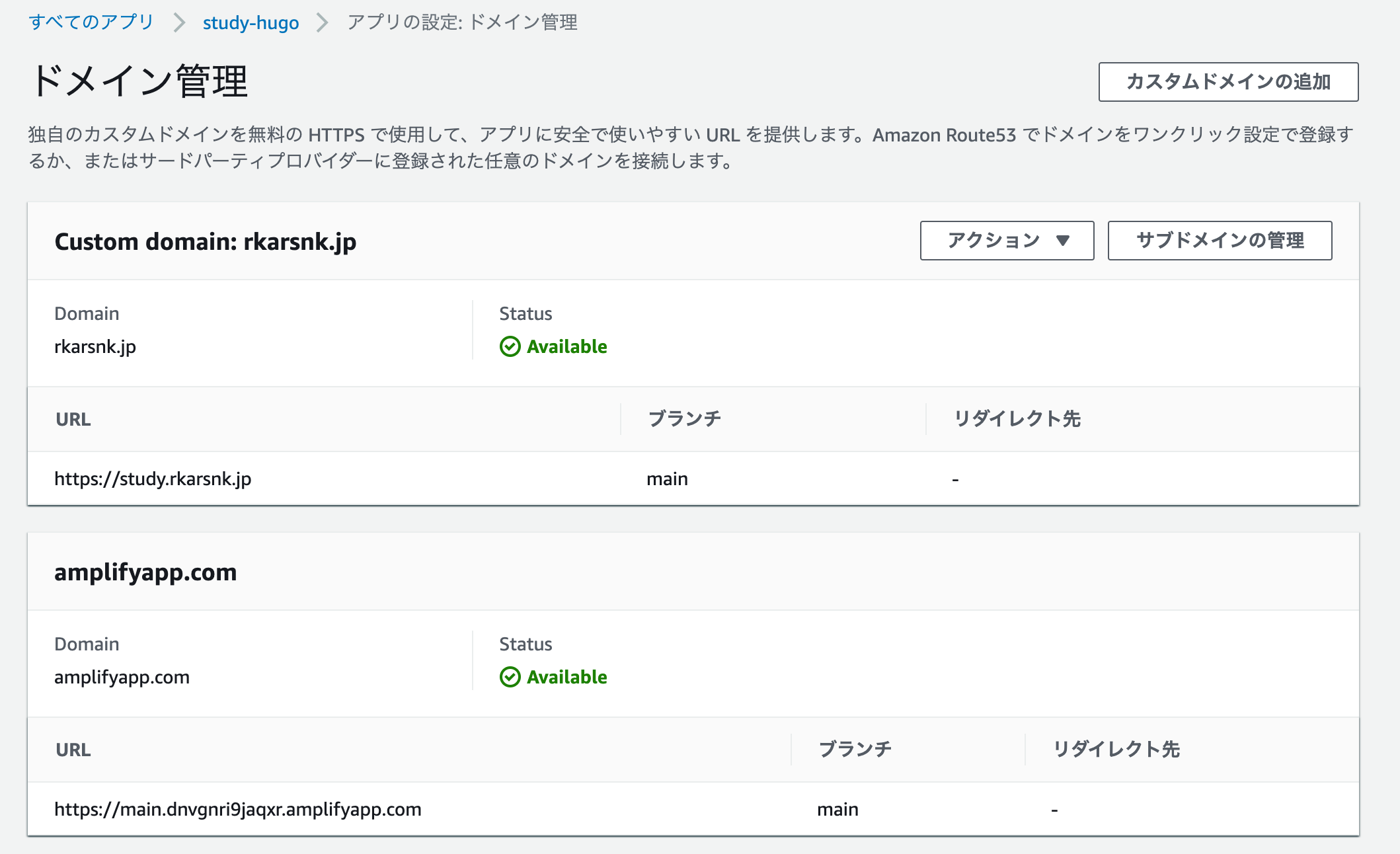The width and height of the screenshot is (1400, 854).
Task: Add a custom domain with カスタムドメインの追加
Action: [x=1228, y=82]
